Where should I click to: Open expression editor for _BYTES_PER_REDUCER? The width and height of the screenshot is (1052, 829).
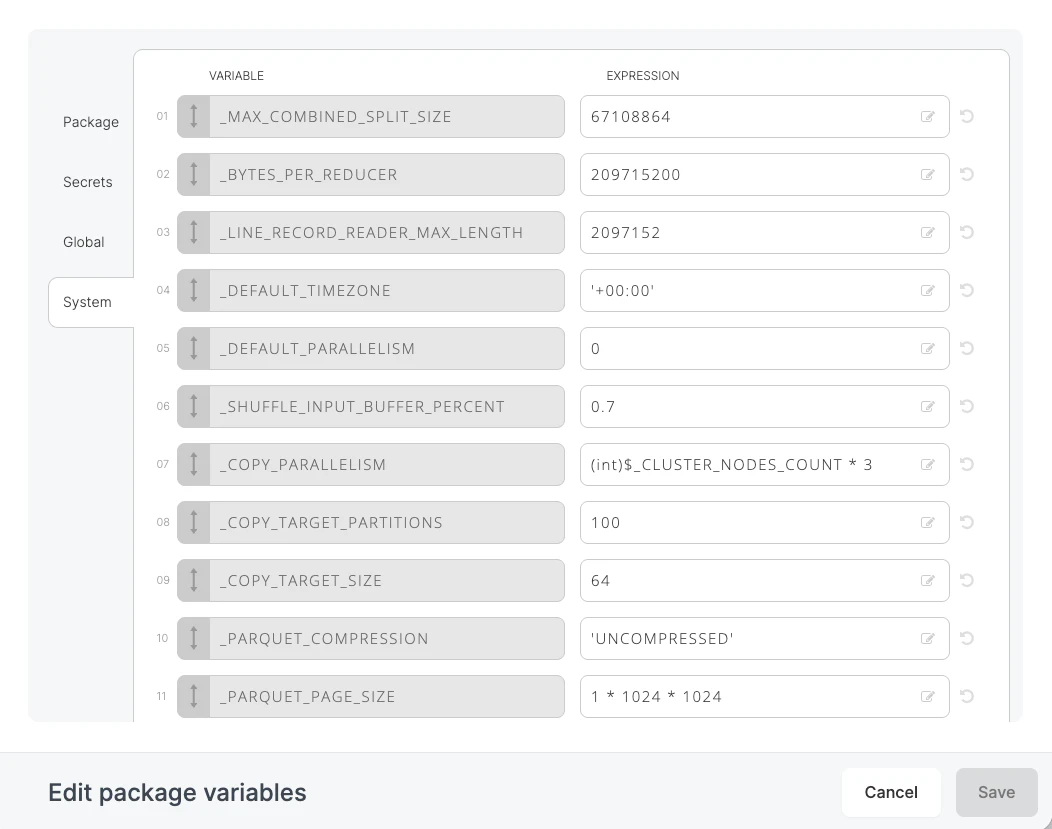[927, 174]
